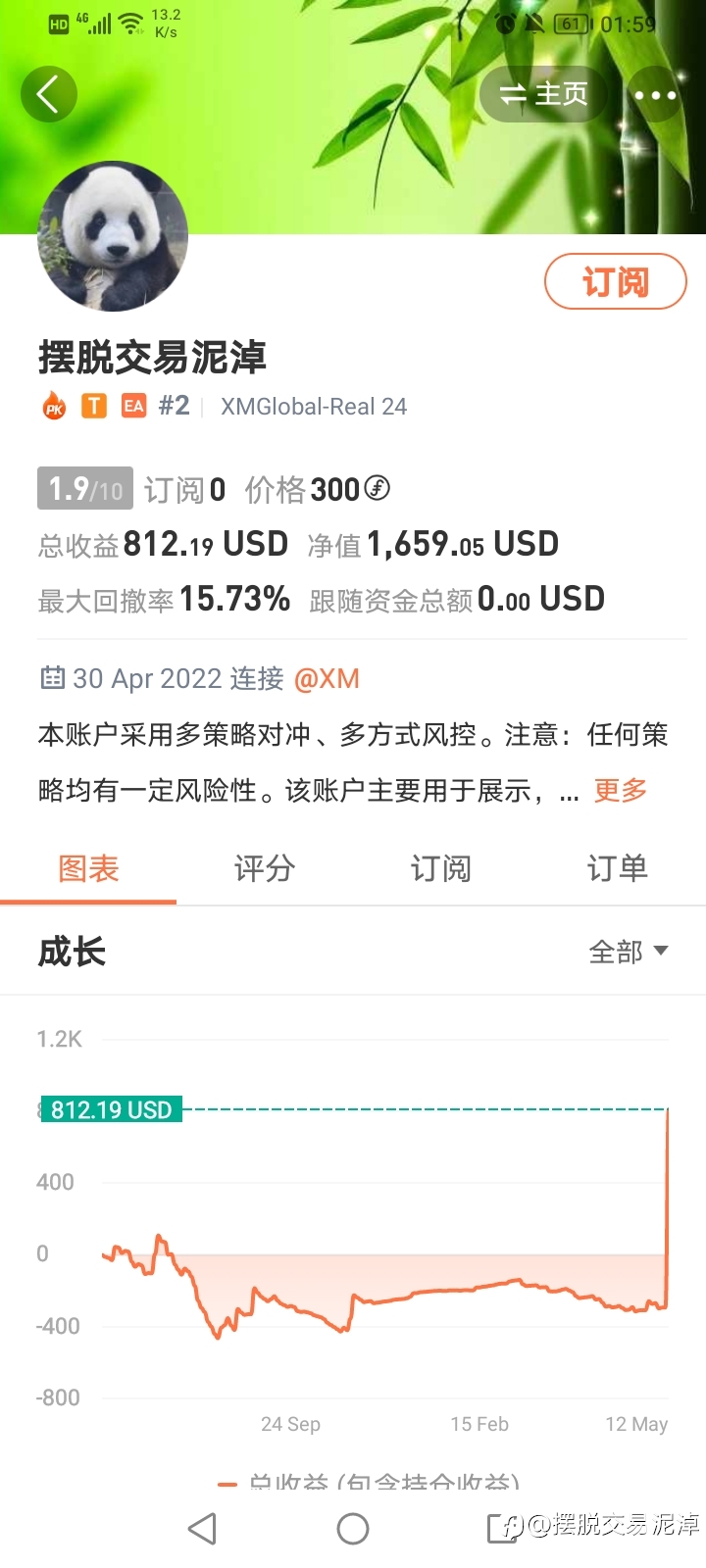Image resolution: width=706 pixels, height=1568 pixels.
Task: Open the three-dots more options menu
Action: click(x=655, y=95)
